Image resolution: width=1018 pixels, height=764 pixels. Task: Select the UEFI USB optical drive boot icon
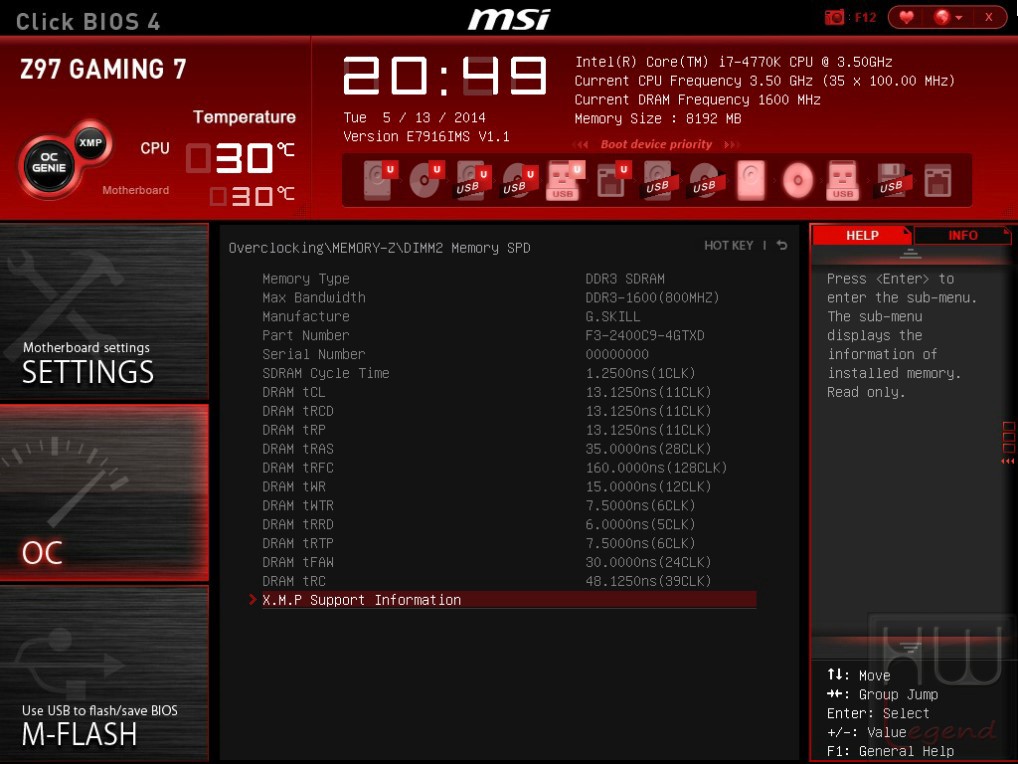click(519, 180)
